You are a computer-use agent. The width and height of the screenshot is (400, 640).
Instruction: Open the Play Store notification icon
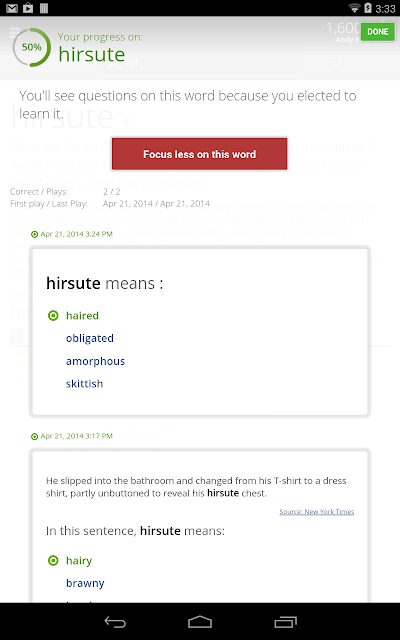click(28, 8)
